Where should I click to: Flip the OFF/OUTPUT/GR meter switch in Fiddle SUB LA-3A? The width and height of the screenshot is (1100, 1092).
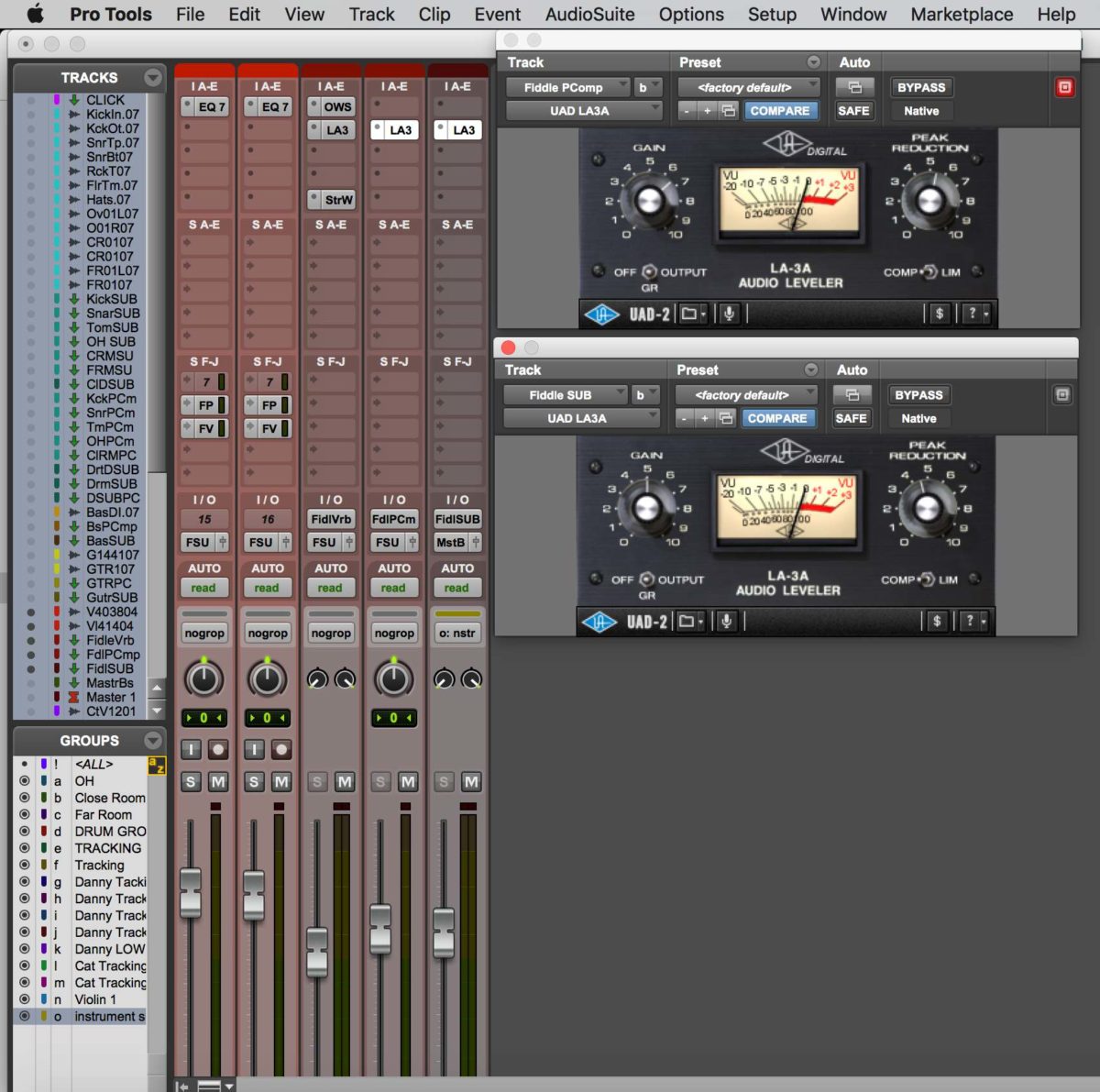click(647, 579)
